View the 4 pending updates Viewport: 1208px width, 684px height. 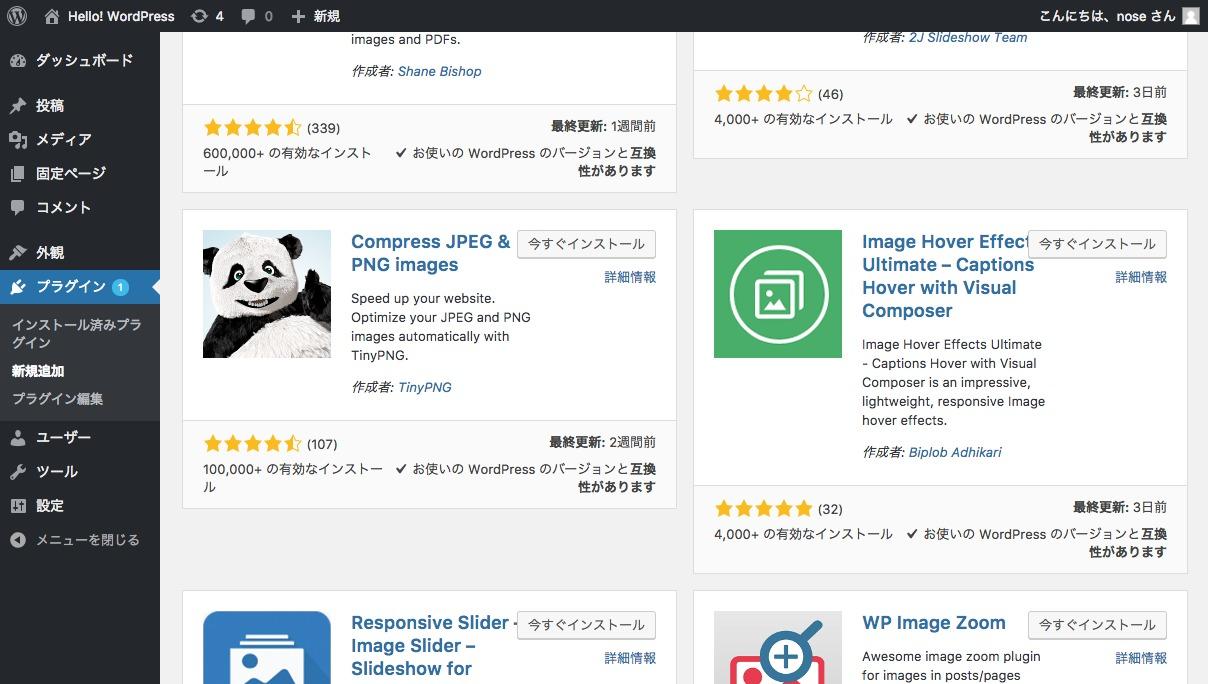(x=207, y=16)
